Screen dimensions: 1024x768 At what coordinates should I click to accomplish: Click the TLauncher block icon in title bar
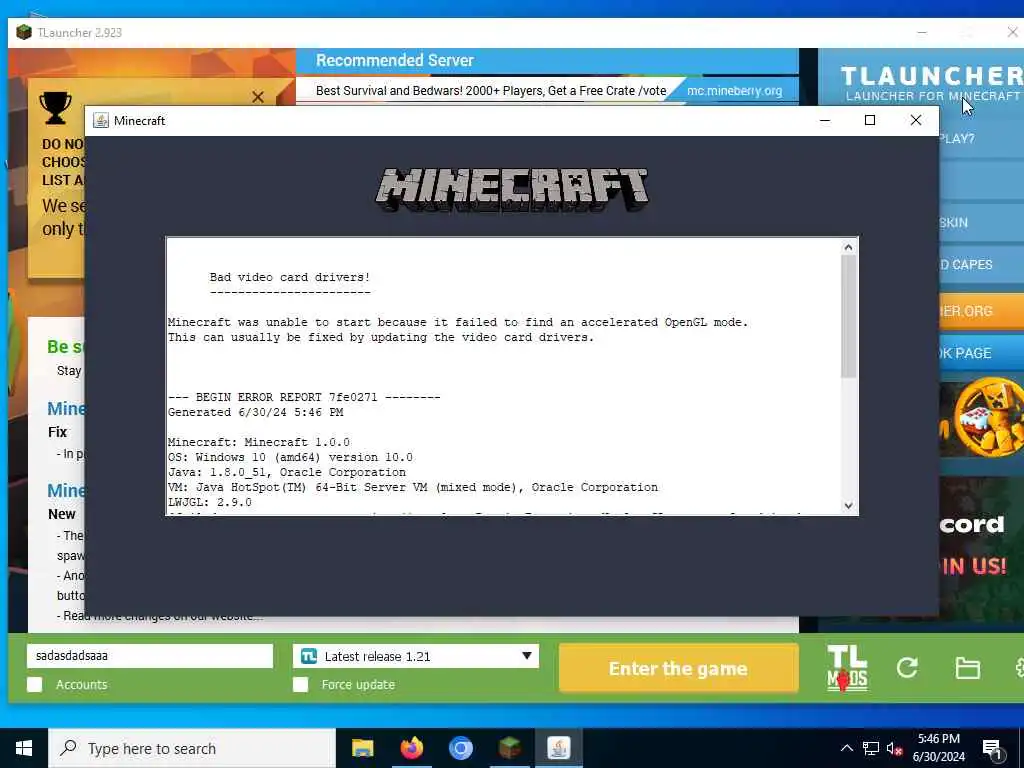click(24, 32)
